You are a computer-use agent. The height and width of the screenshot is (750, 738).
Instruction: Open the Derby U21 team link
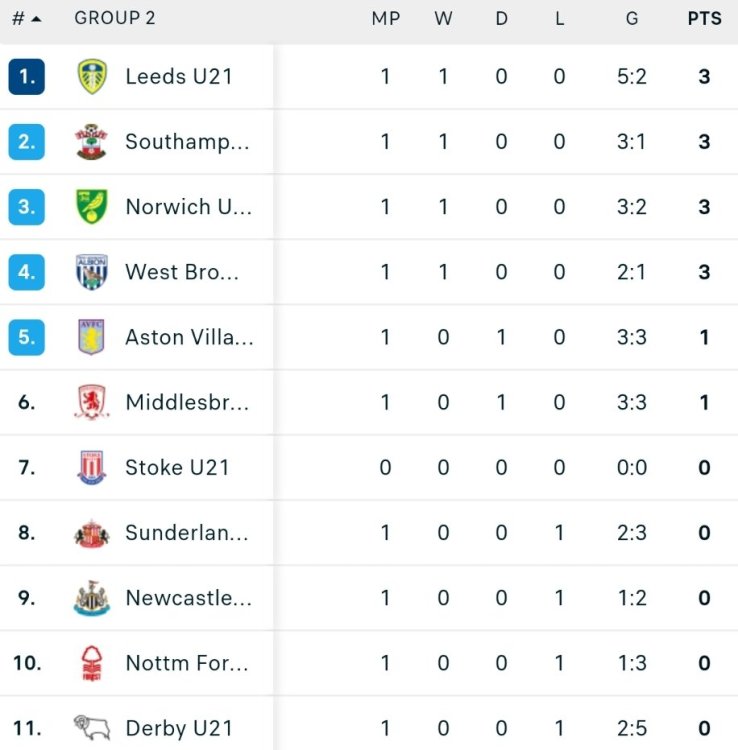[179, 728]
